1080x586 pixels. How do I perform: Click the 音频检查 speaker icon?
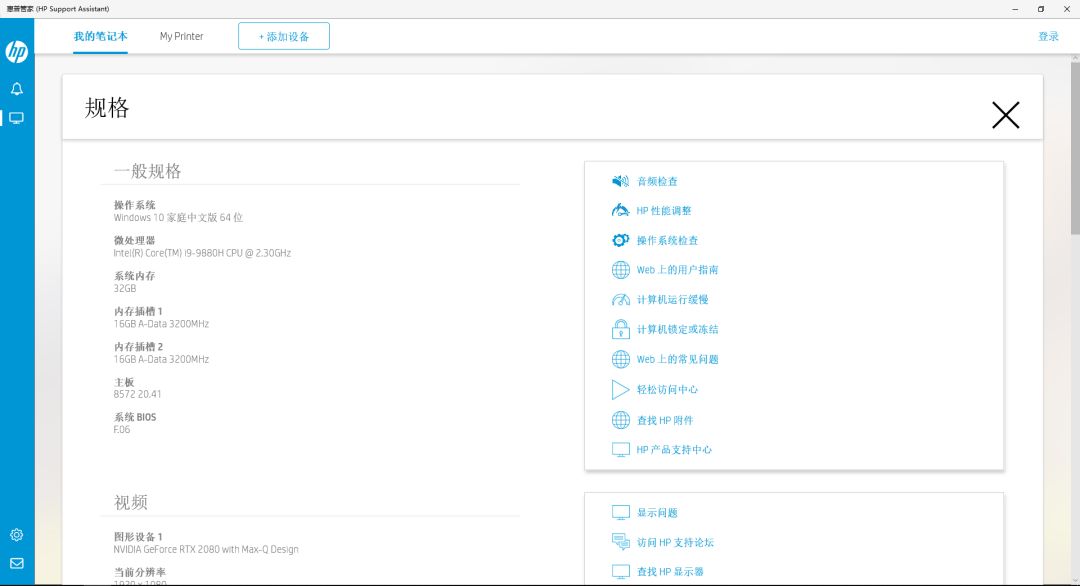[x=621, y=181]
